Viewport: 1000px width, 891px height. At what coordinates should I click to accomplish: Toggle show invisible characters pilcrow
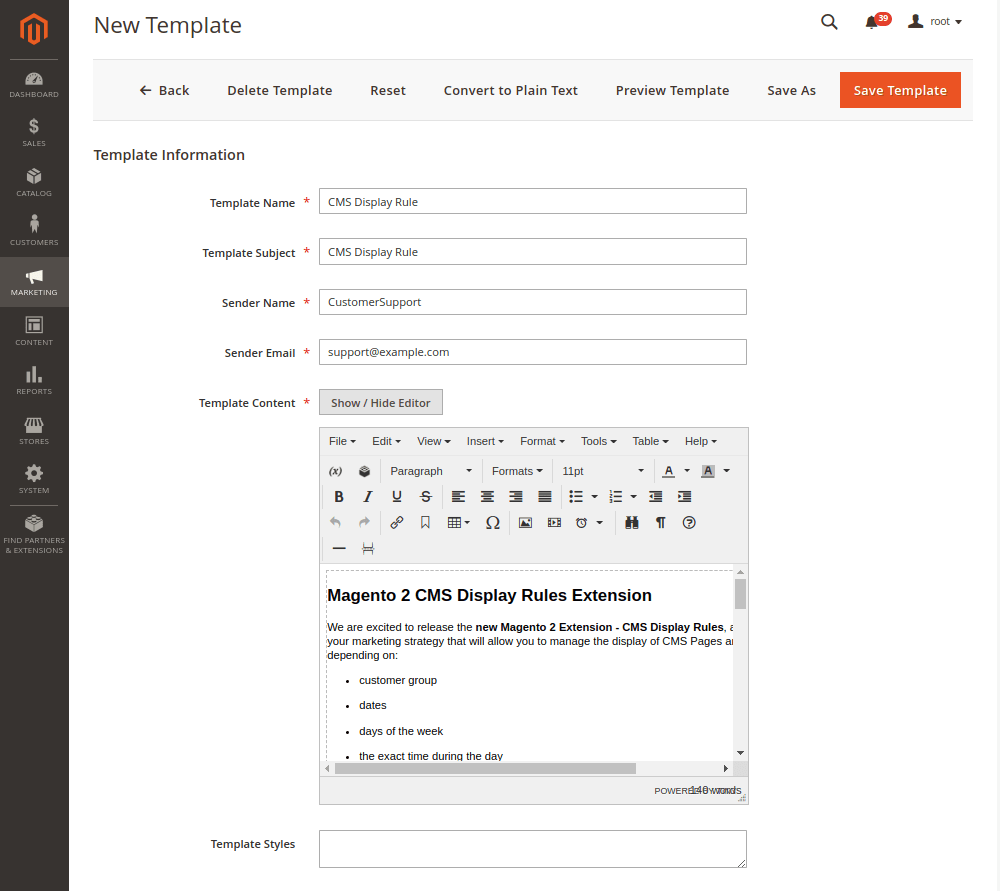coord(661,523)
